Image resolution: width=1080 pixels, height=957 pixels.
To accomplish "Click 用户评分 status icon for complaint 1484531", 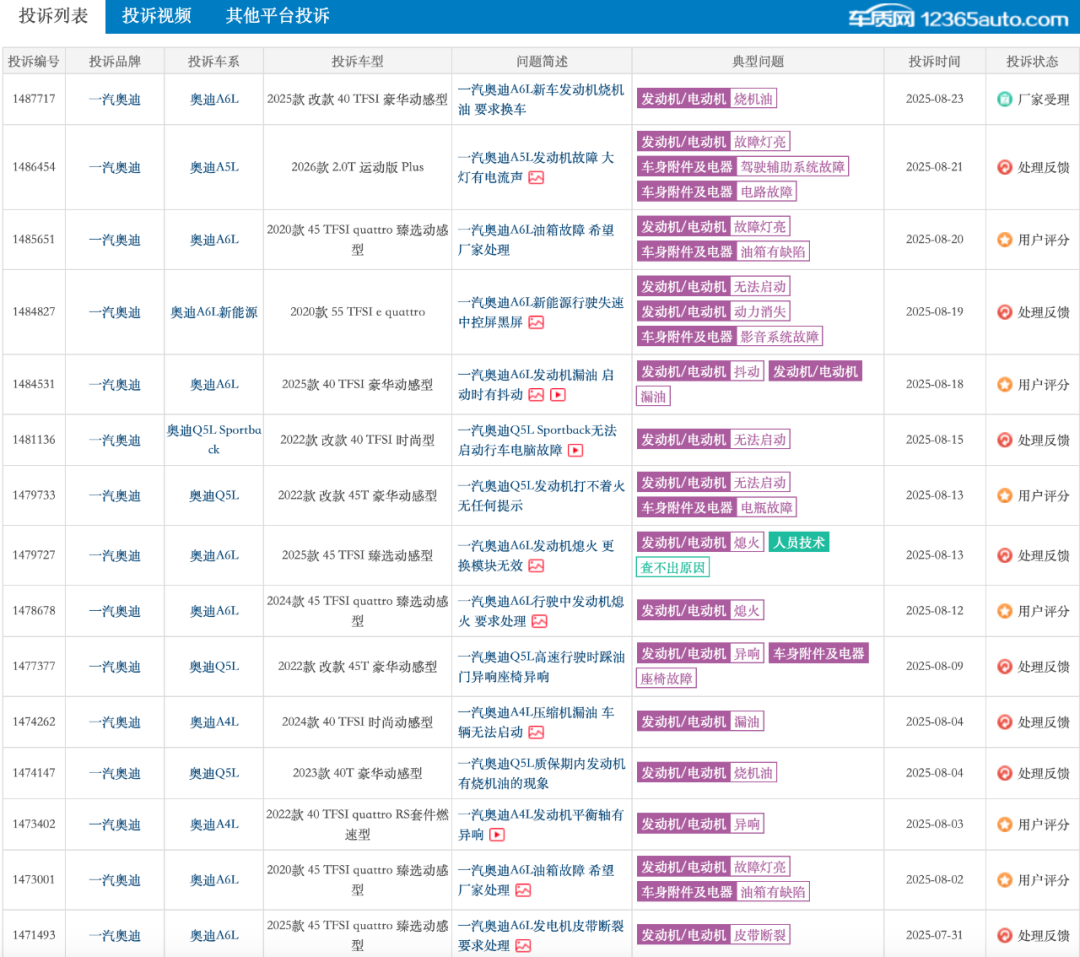I will (1004, 384).
